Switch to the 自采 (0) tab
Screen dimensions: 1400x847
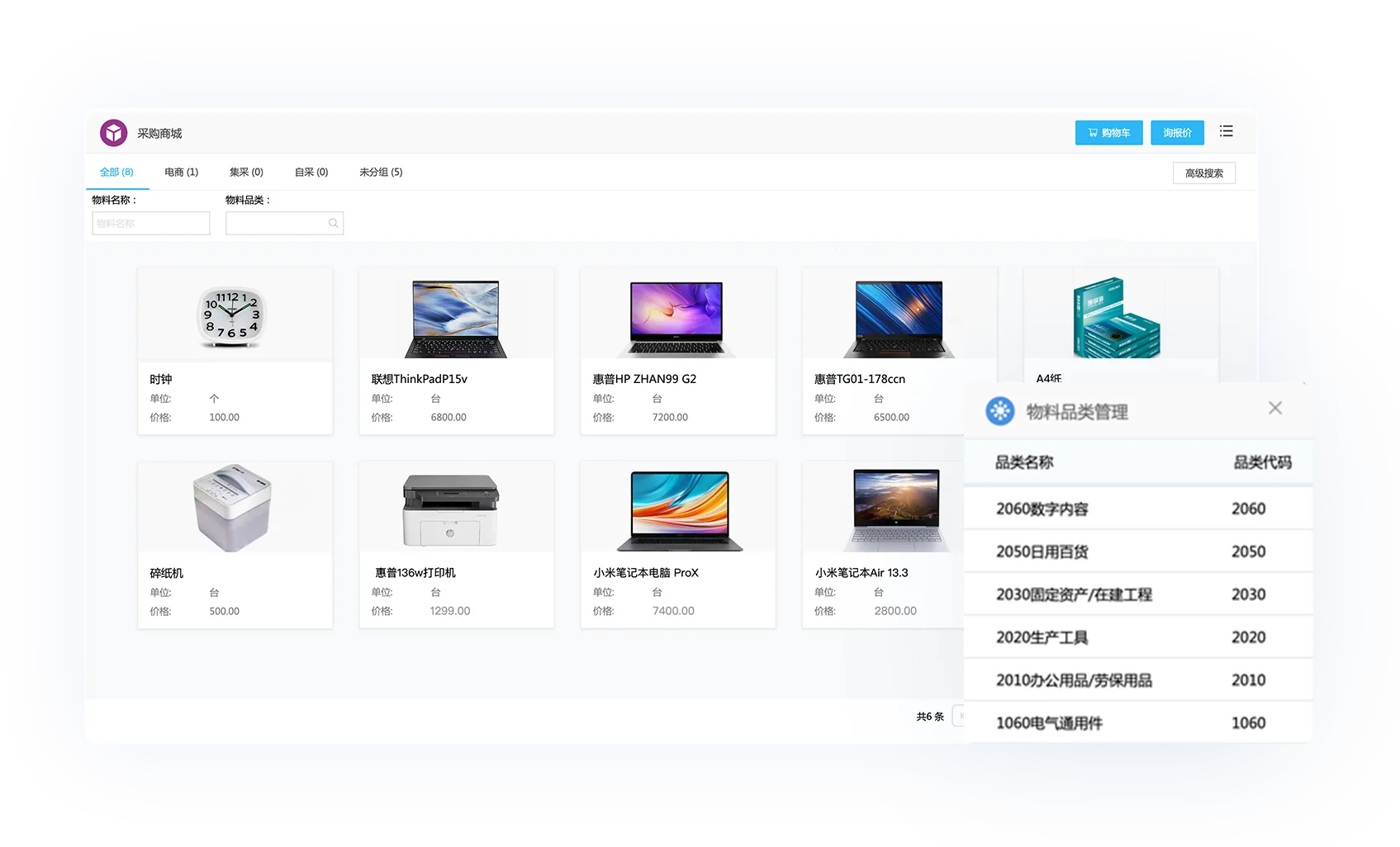pyautogui.click(x=311, y=173)
